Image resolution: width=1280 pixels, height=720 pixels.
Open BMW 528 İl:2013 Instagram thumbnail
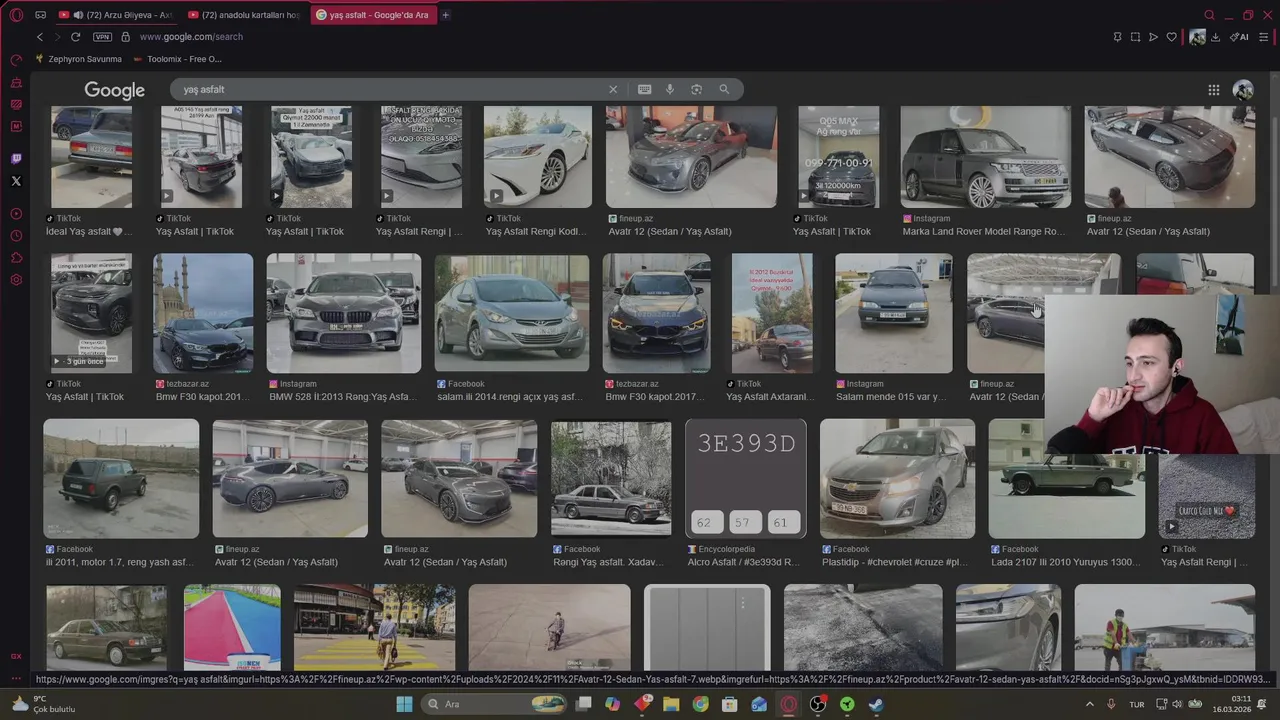point(344,313)
